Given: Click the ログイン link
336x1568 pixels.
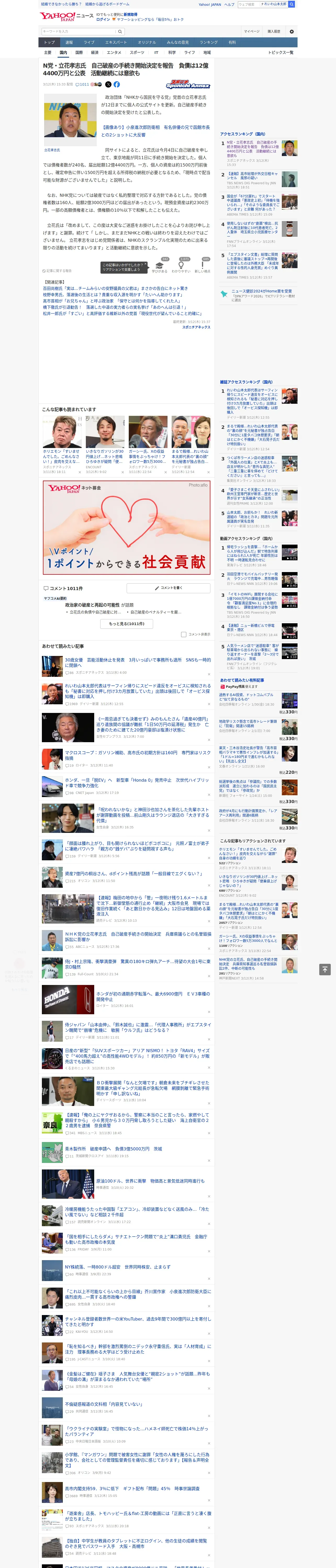Looking at the screenshot, I should 103,20.
